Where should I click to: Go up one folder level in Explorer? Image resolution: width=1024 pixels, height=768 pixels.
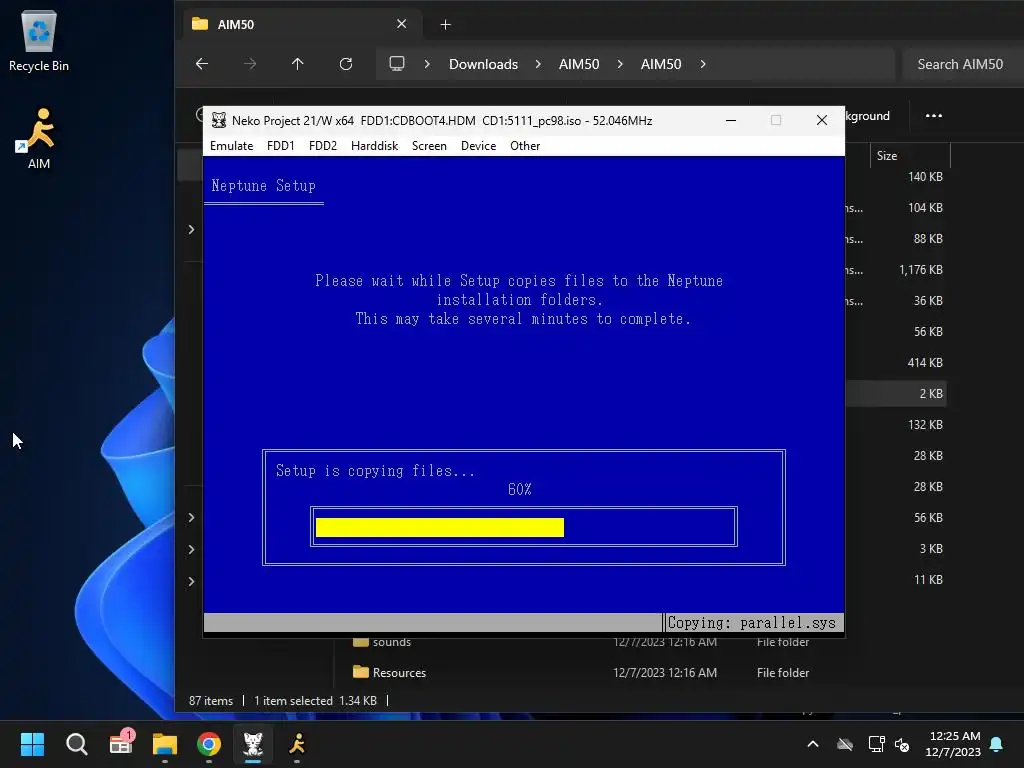pos(297,63)
